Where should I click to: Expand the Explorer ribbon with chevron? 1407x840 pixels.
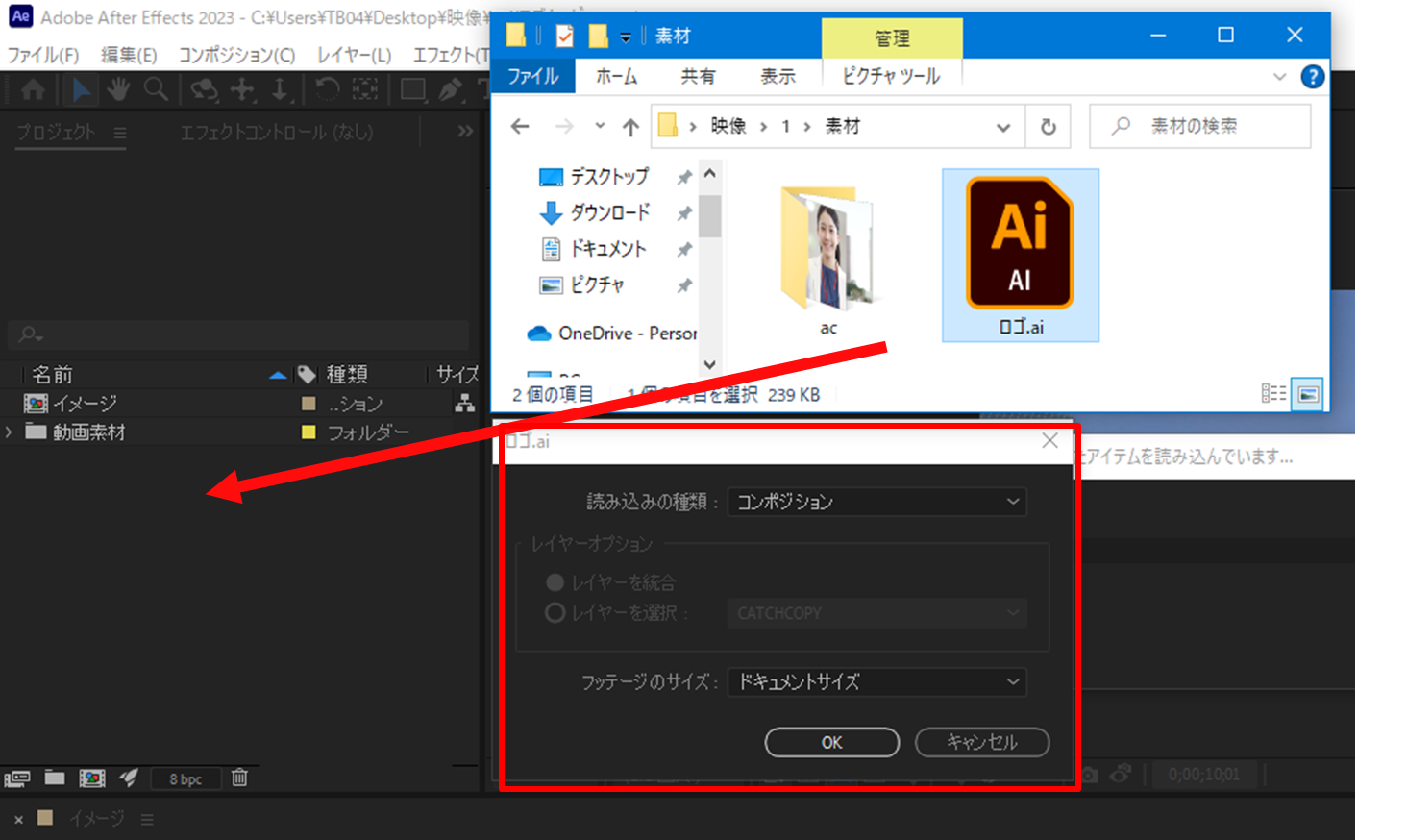(1279, 77)
